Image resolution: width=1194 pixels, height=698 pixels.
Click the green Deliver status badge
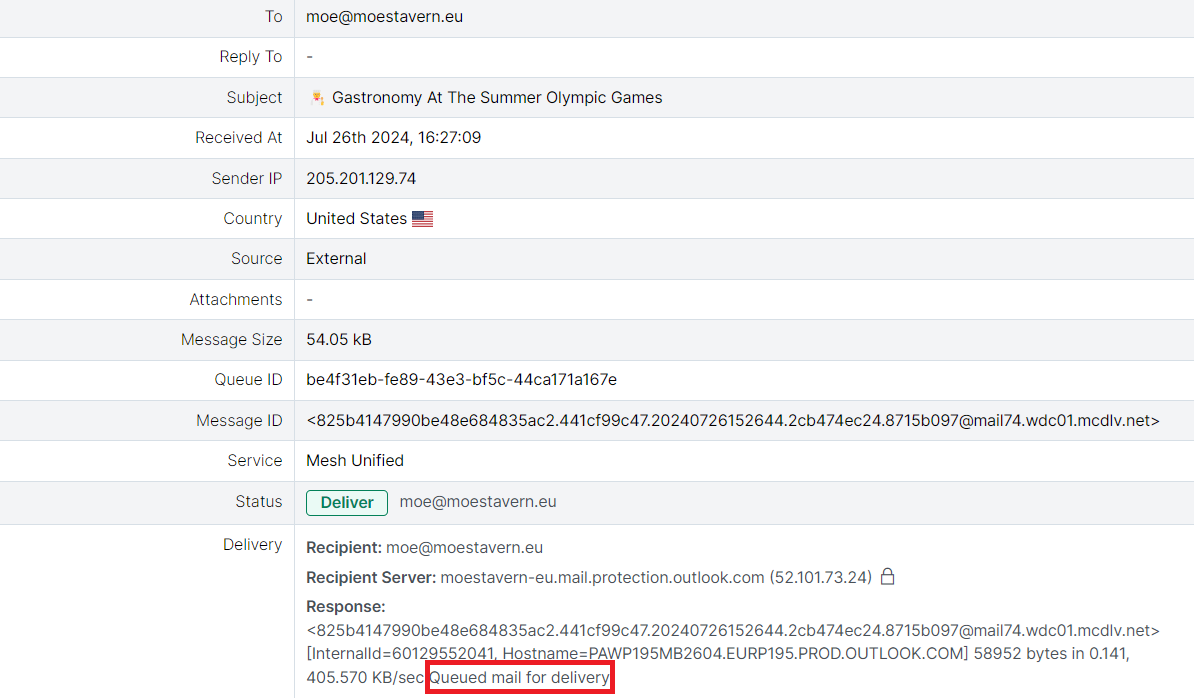pyautogui.click(x=347, y=502)
